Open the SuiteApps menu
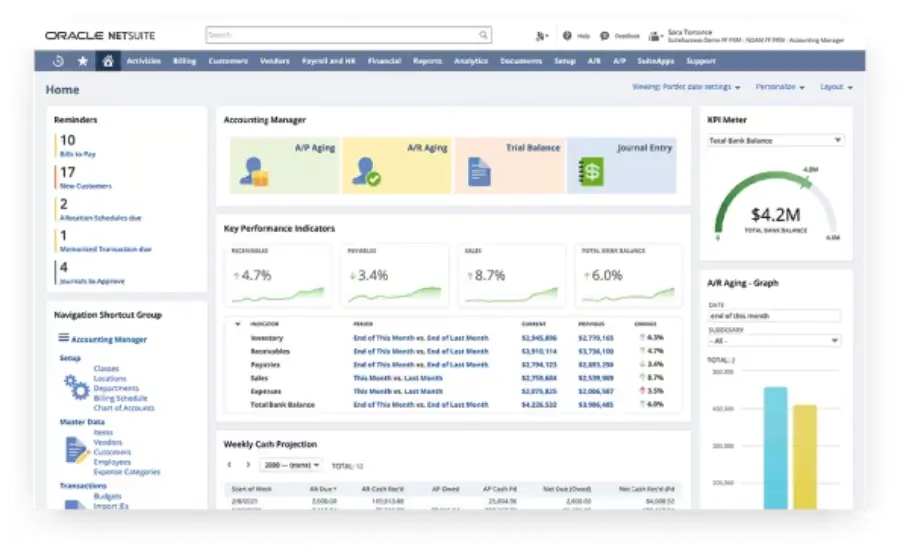The width and height of the screenshot is (900, 556). (x=655, y=61)
